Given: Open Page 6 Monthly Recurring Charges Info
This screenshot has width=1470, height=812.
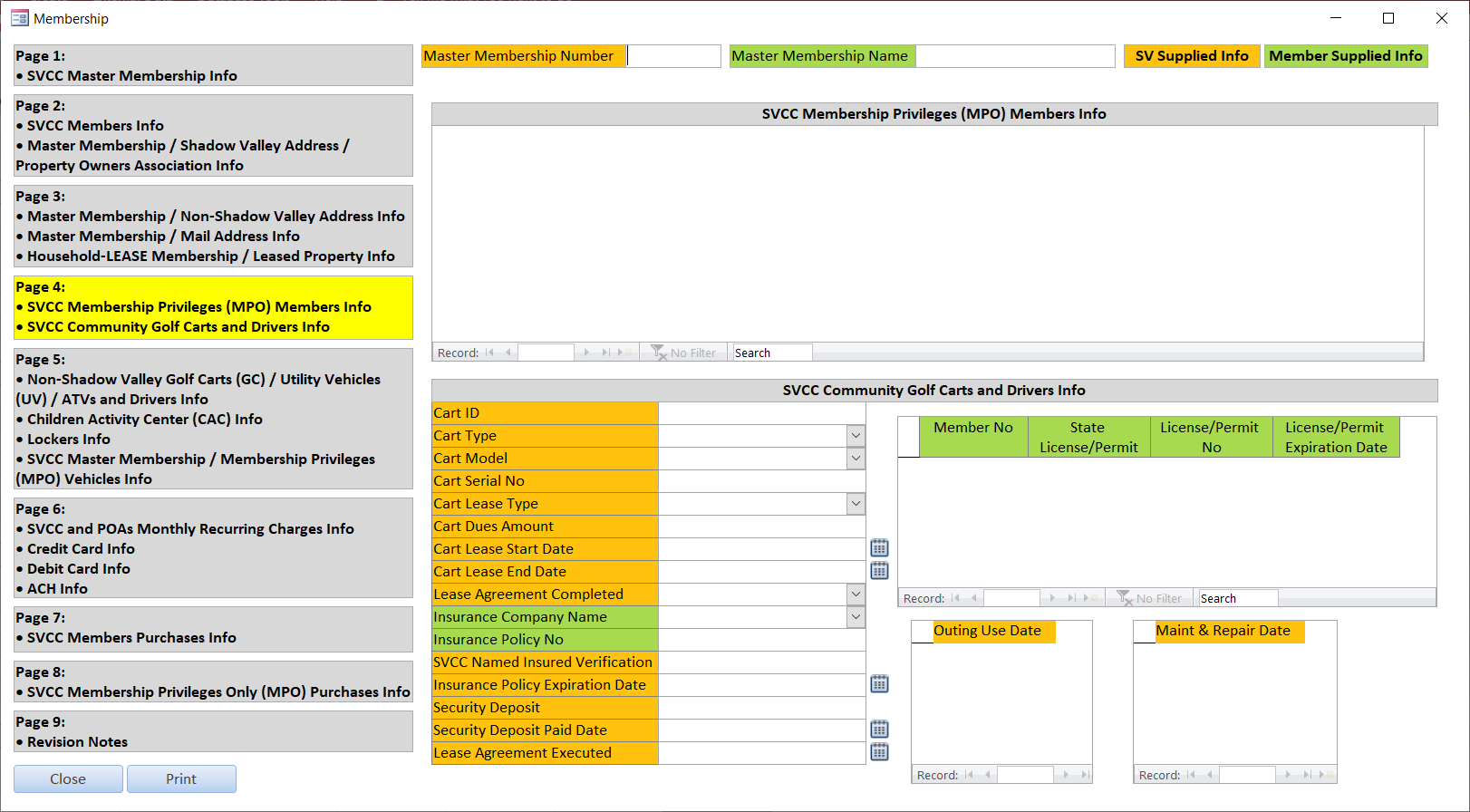Looking at the screenshot, I should [x=213, y=548].
